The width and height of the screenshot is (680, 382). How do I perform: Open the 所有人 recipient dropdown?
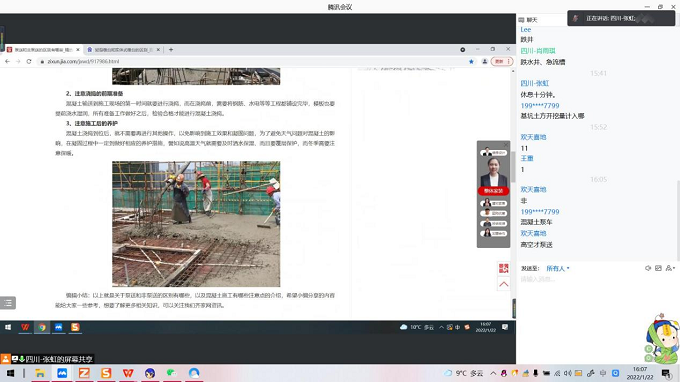[x=558, y=268]
